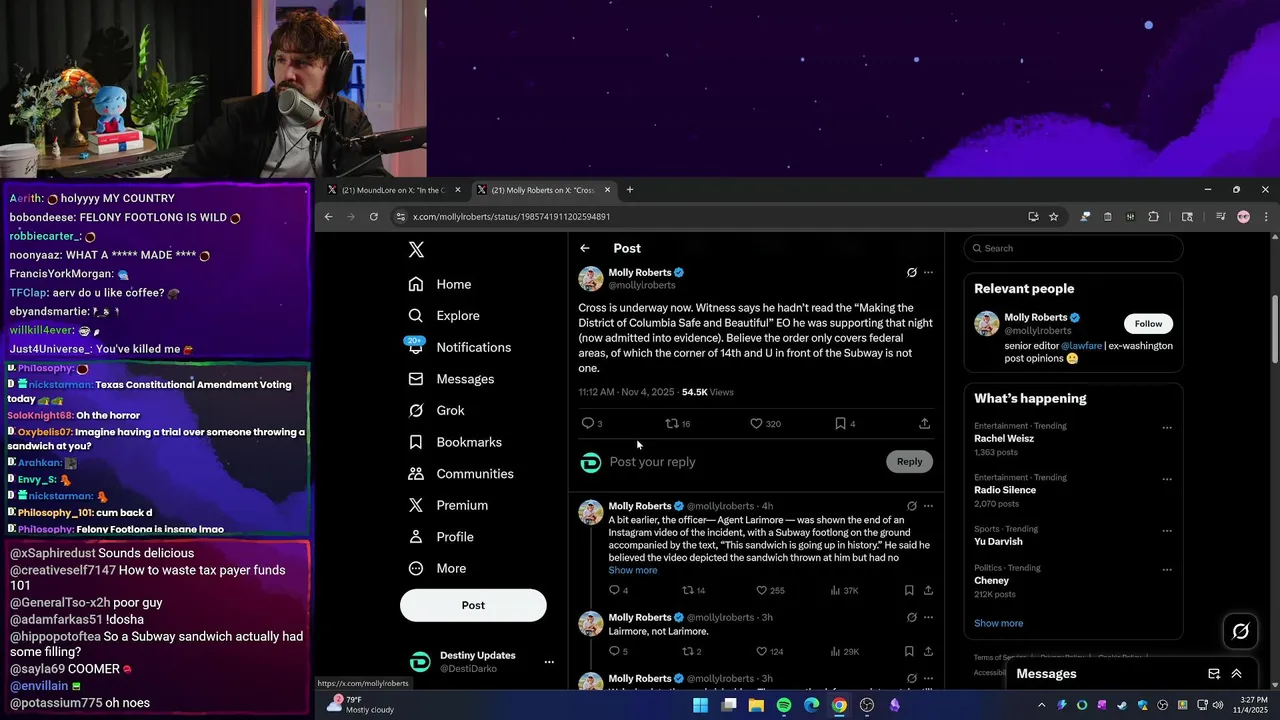This screenshot has width=1280, height=720.
Task: Go to Home in X sidebar
Action: tap(440, 284)
